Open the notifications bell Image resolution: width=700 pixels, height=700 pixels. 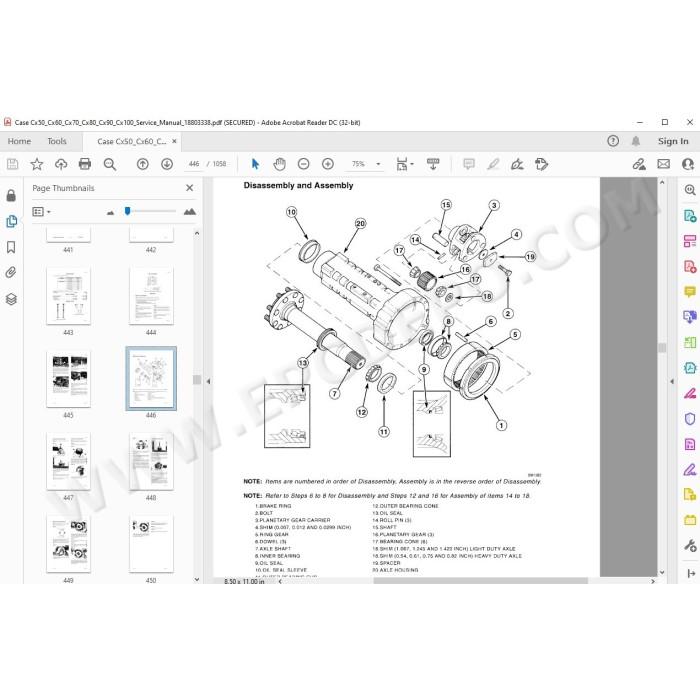click(x=636, y=141)
